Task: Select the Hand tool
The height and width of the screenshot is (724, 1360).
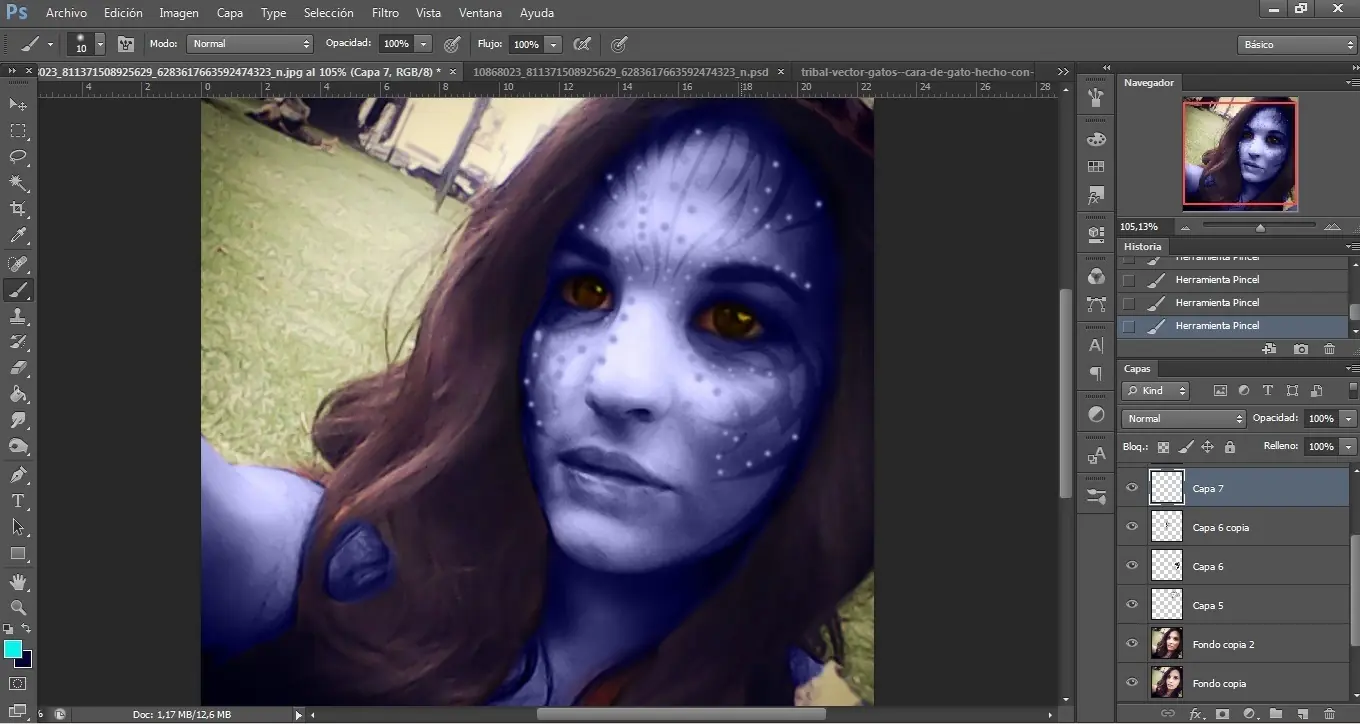Action: 18,581
